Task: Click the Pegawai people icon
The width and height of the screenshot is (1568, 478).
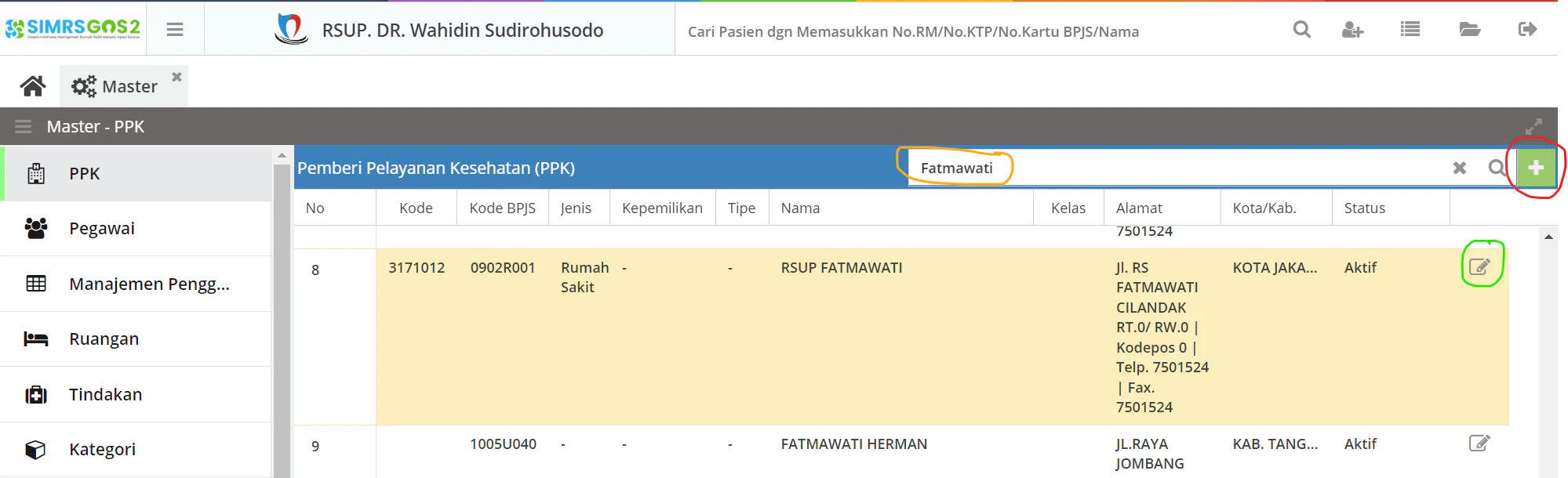Action: click(36, 228)
